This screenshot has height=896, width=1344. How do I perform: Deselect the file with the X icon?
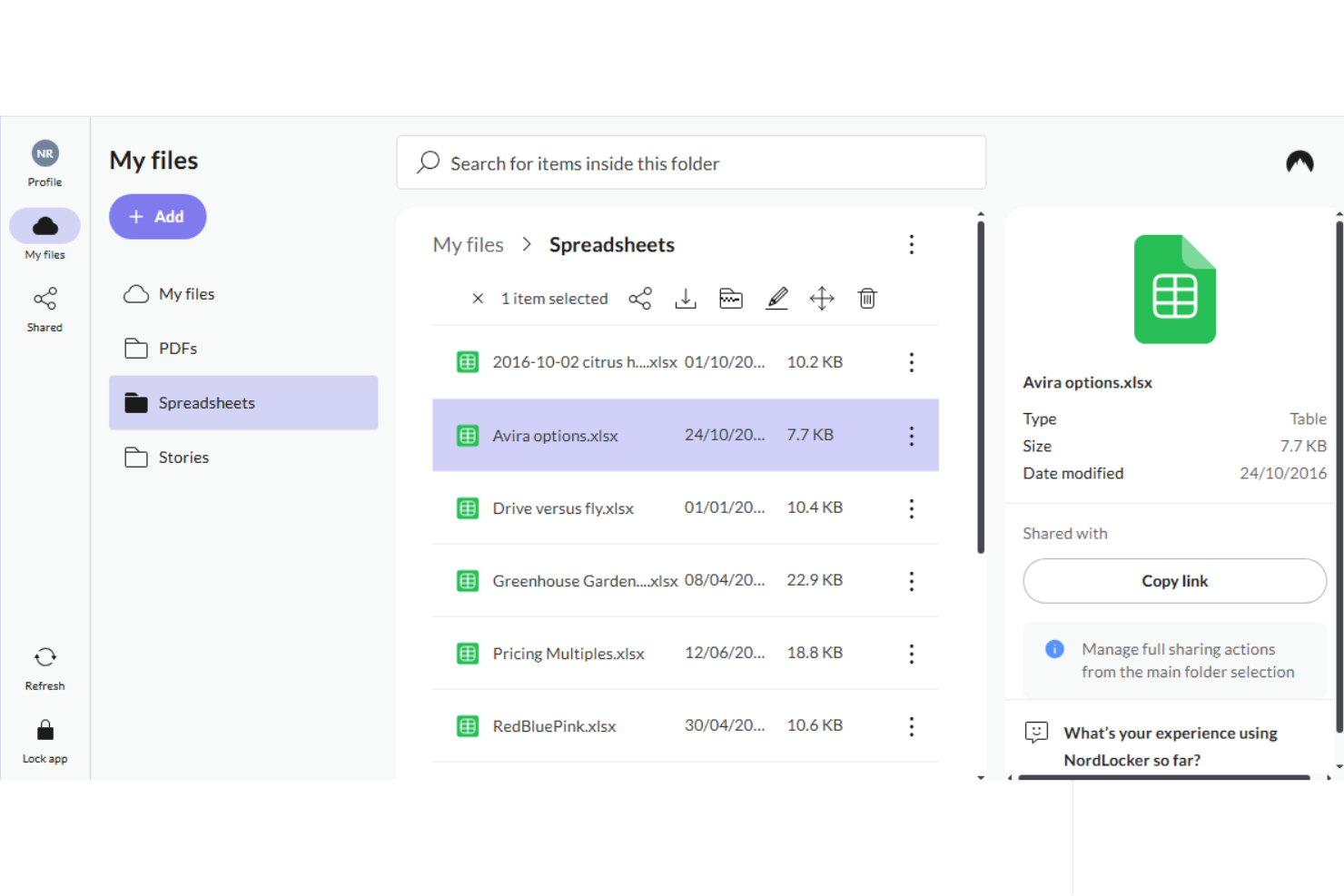478,298
